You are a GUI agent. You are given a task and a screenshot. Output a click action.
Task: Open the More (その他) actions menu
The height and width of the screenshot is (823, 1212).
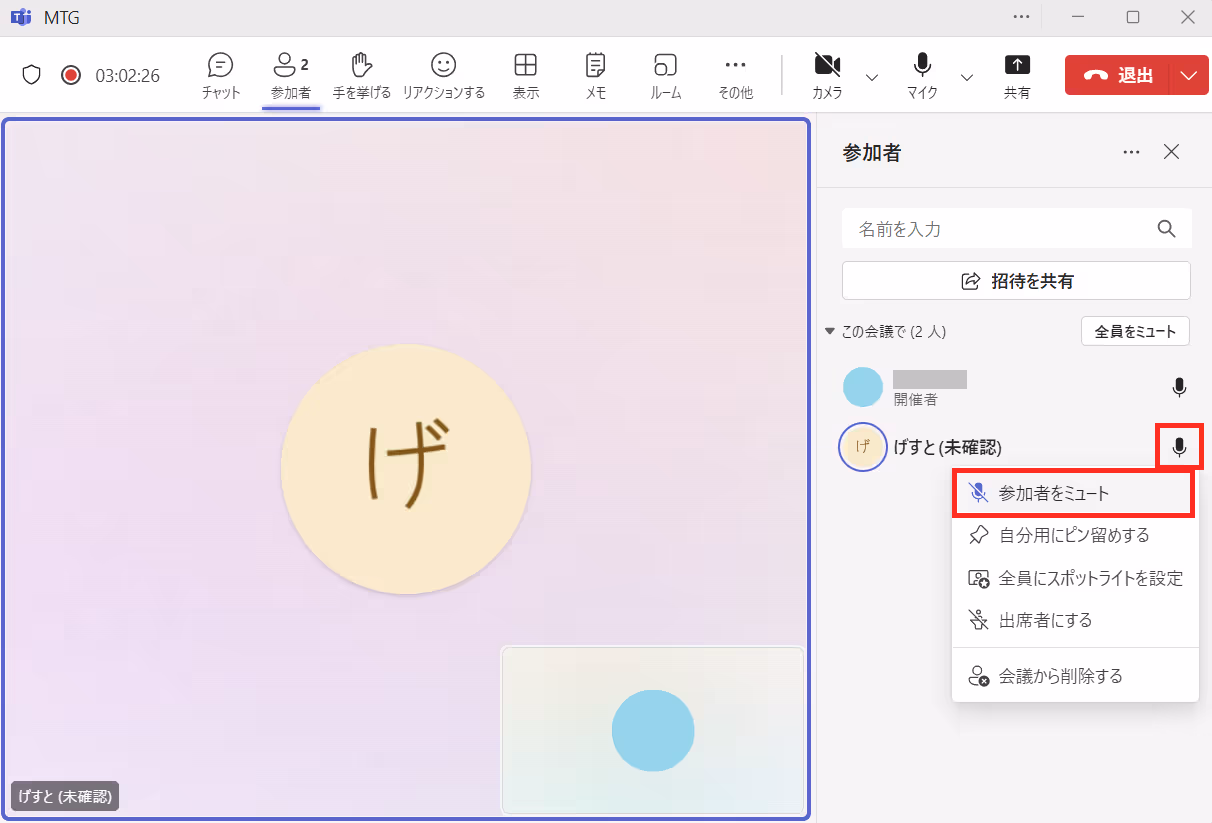click(x=735, y=76)
